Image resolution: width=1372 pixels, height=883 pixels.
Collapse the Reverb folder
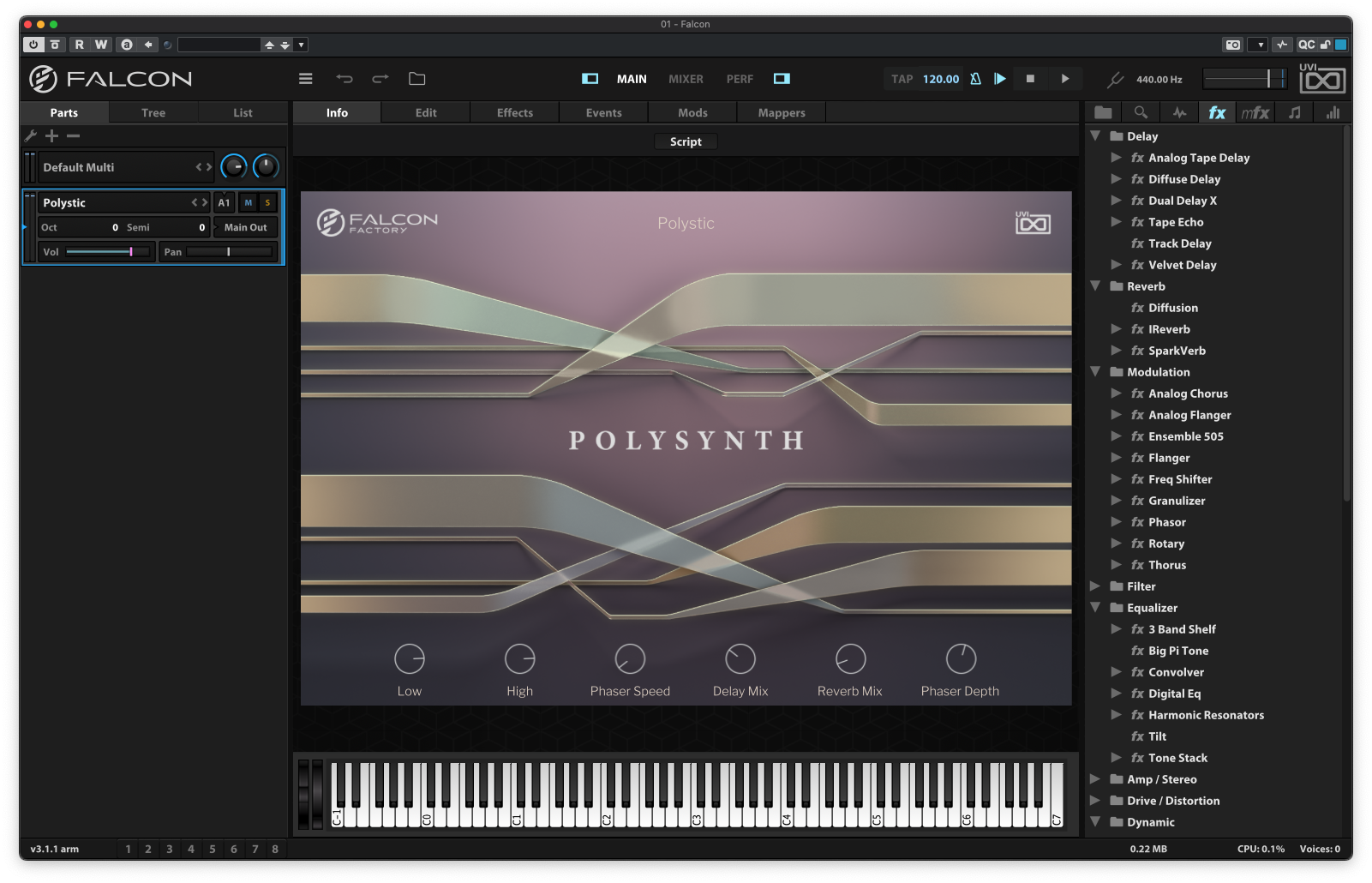click(1095, 285)
